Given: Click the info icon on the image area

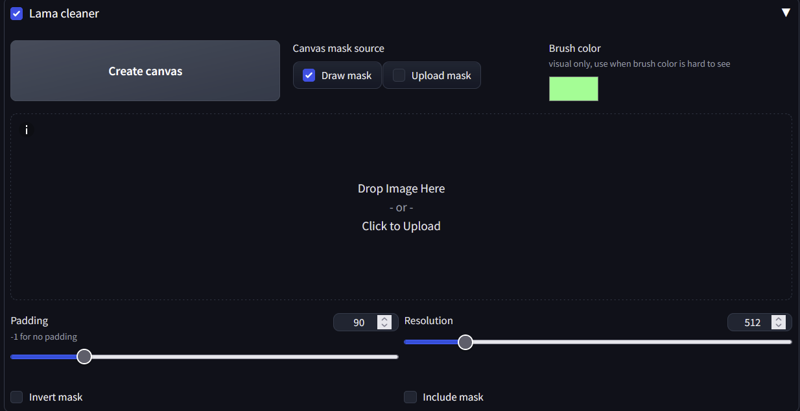Looking at the screenshot, I should click(27, 130).
